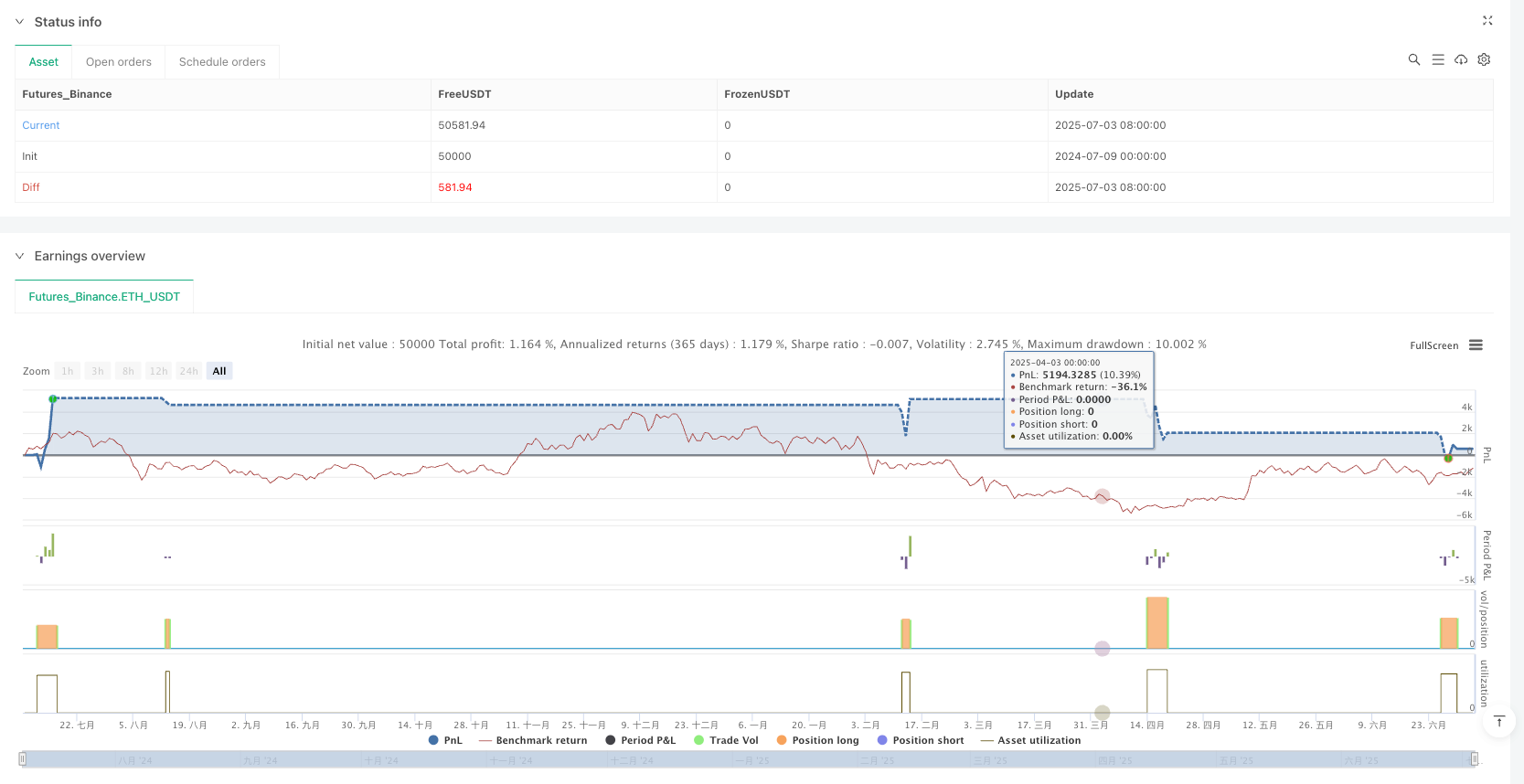1524x784 pixels.
Task: Hide the Benchmark return legend series
Action: (x=532, y=740)
